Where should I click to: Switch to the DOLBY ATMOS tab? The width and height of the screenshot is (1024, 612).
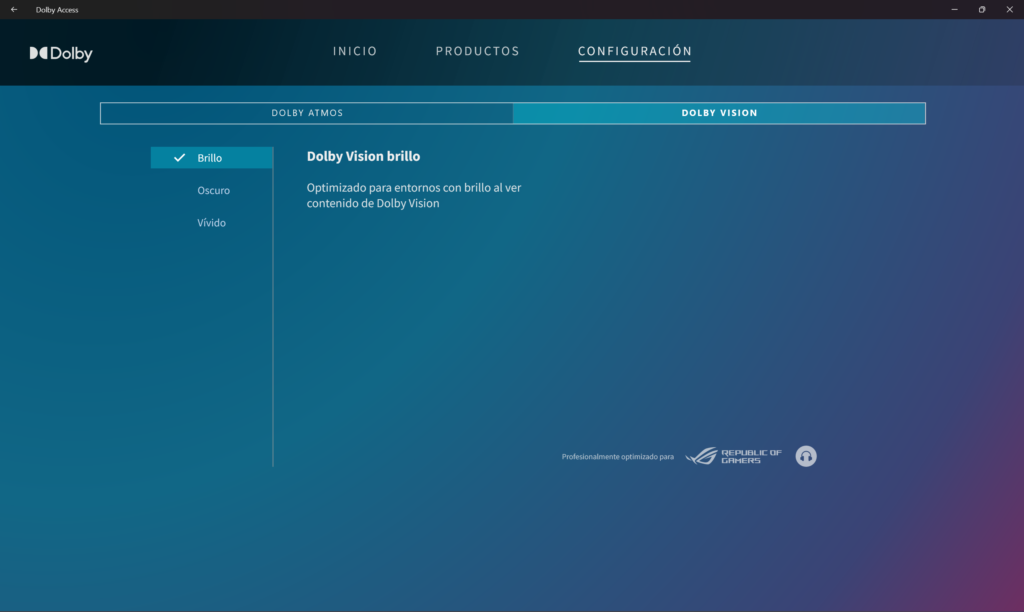tap(307, 113)
